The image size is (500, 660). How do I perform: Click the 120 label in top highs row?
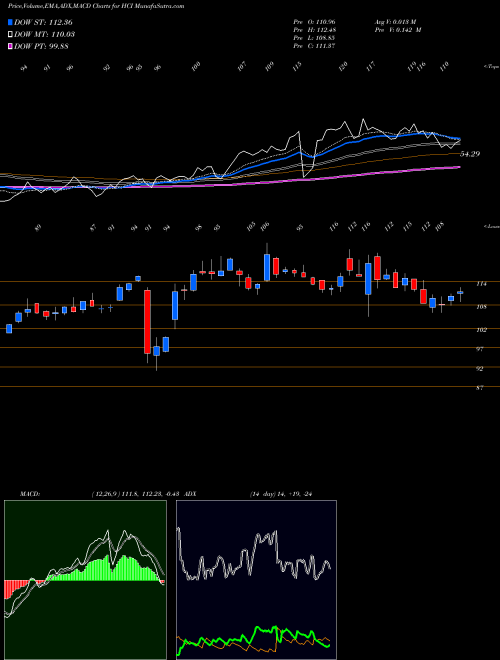click(343, 66)
